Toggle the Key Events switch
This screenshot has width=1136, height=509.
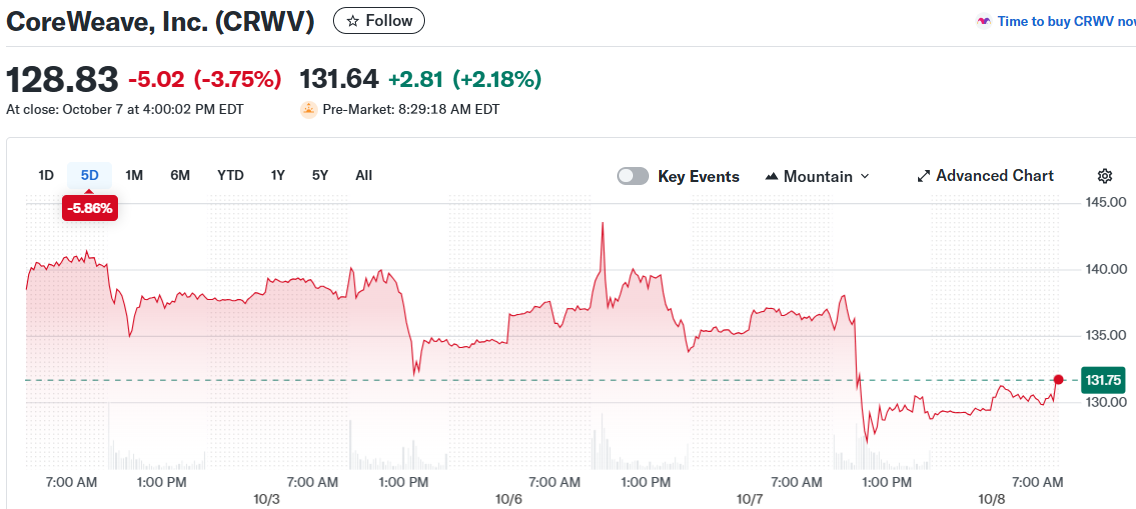633,176
